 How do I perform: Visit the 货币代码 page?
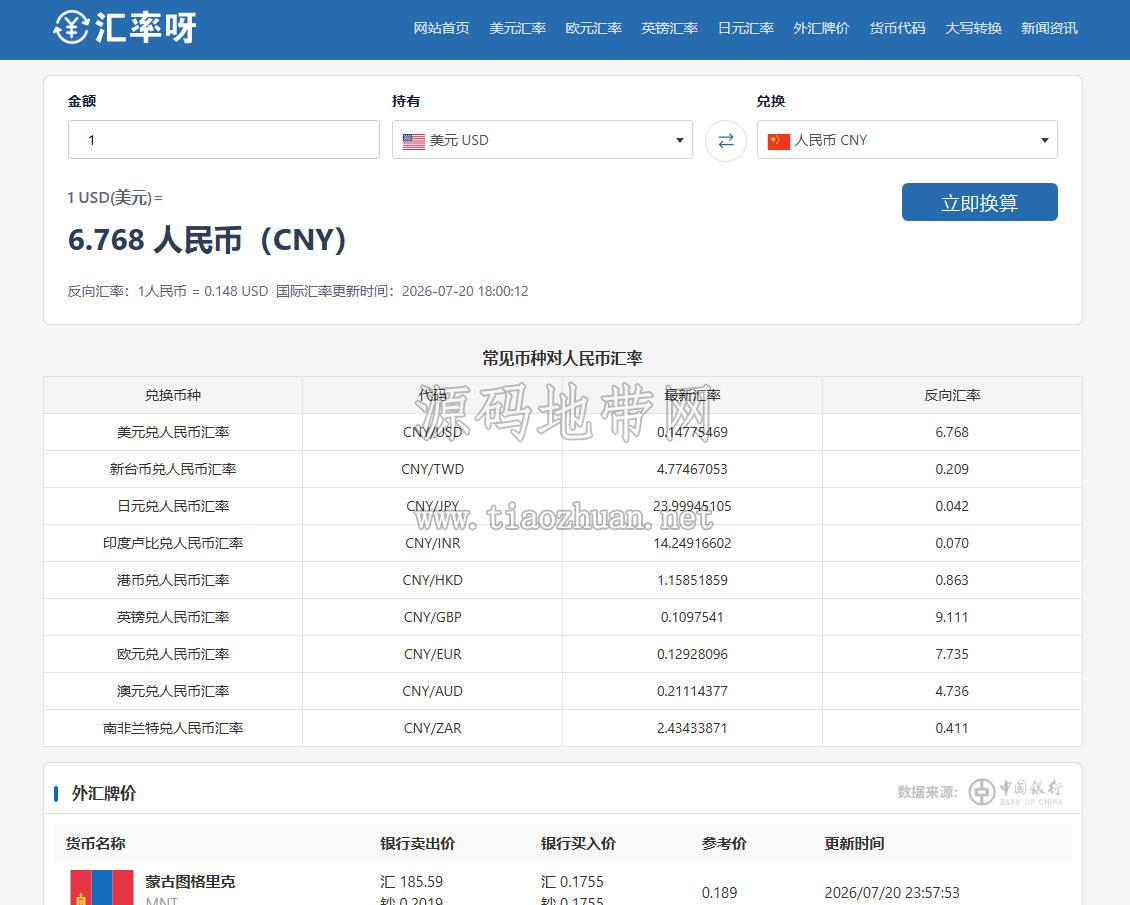coord(897,28)
